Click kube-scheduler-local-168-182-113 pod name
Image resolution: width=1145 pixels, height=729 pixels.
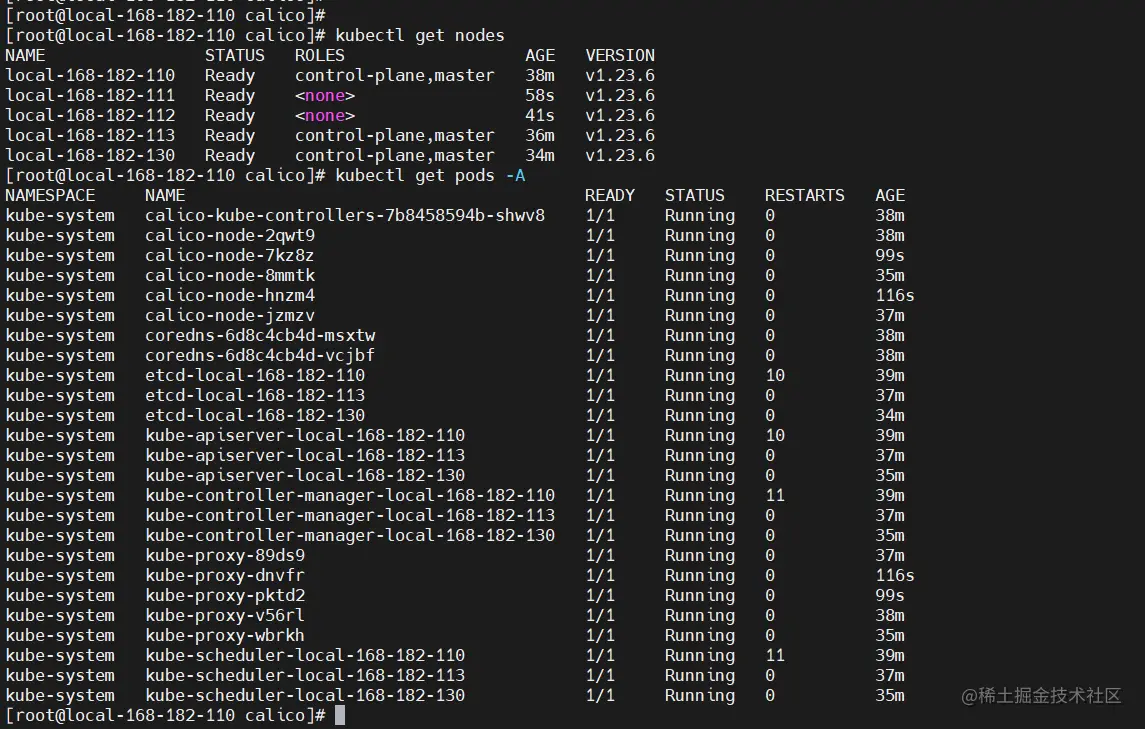(305, 676)
